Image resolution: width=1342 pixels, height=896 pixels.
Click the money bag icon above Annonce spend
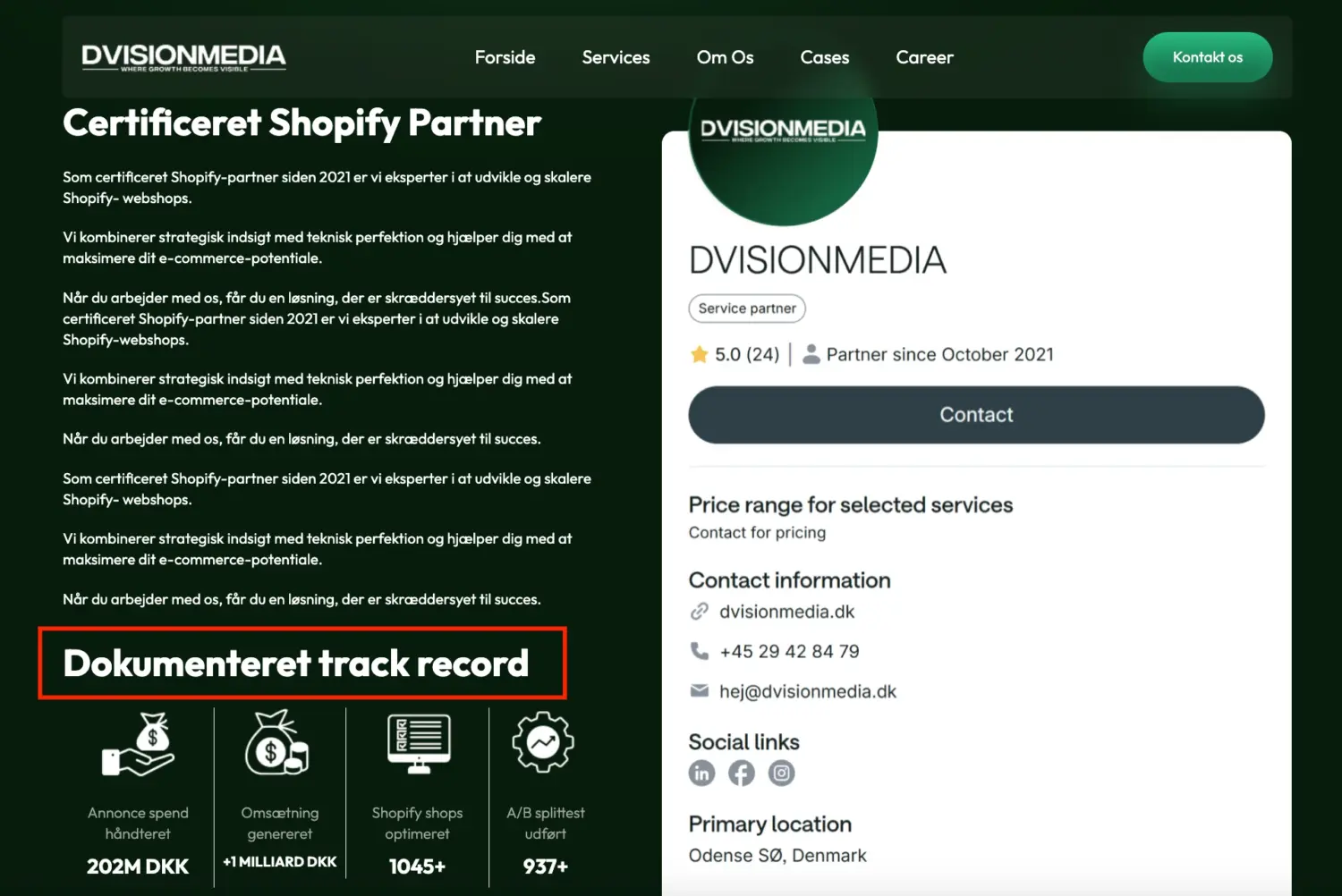[138, 744]
